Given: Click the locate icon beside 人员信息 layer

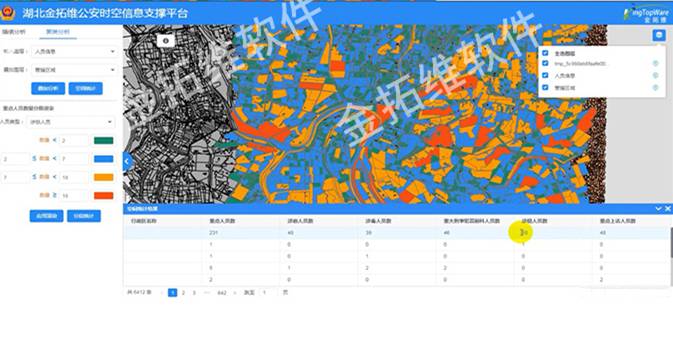Looking at the screenshot, I should coord(655,76).
